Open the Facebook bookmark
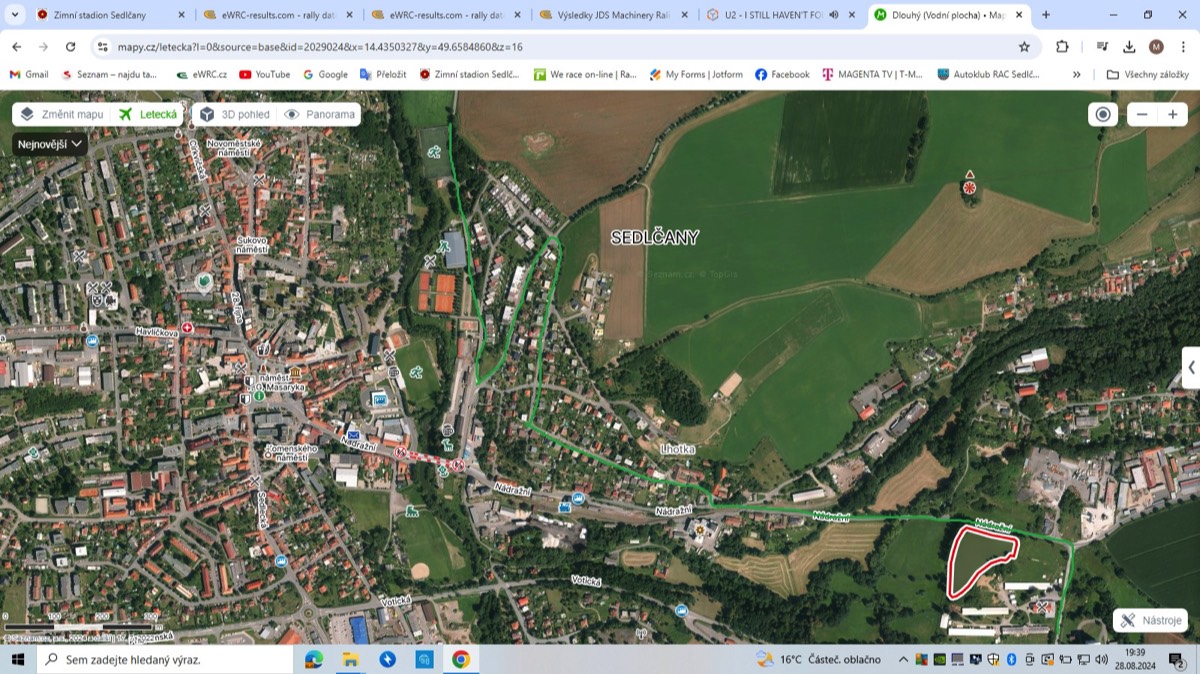 (x=782, y=74)
